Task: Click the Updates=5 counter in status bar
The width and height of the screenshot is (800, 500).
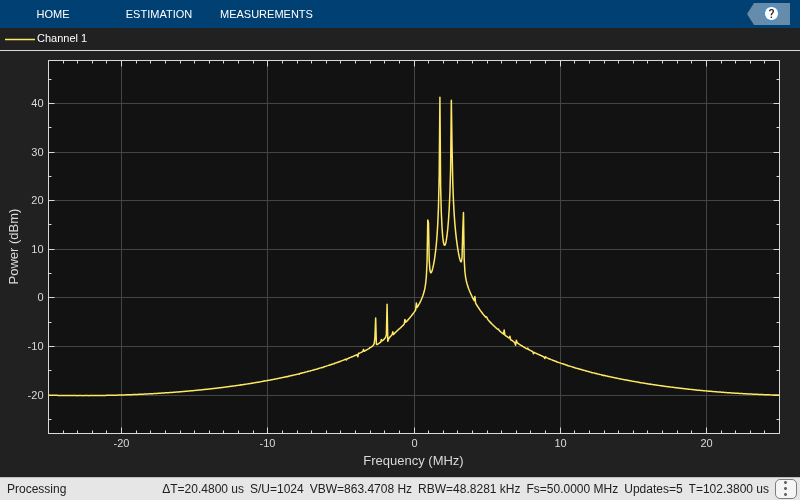Action: click(653, 489)
